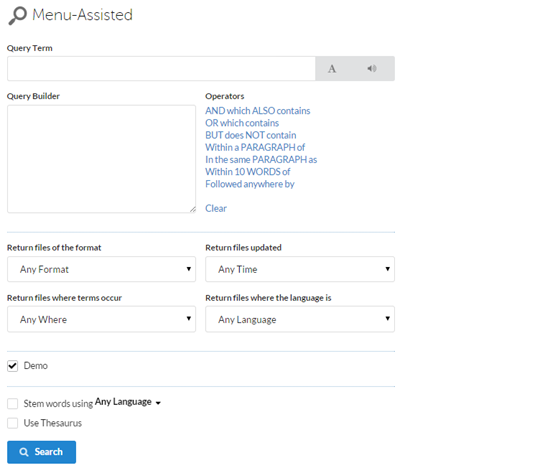Screen dimensions: 550x468
Task: Click 'BUT does NOT contain' operator
Action: point(250,135)
